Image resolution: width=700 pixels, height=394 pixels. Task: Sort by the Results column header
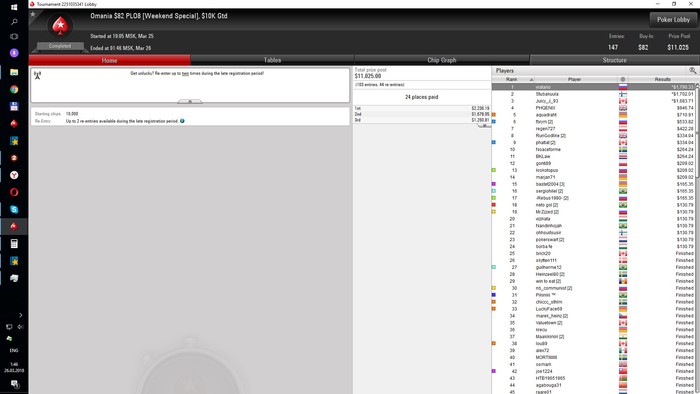[x=662, y=79]
